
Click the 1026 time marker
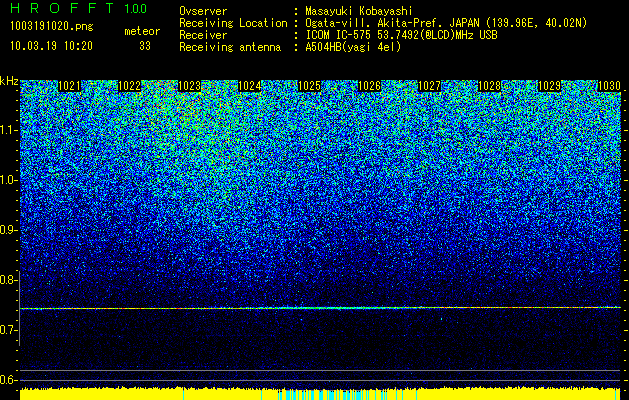point(369,86)
